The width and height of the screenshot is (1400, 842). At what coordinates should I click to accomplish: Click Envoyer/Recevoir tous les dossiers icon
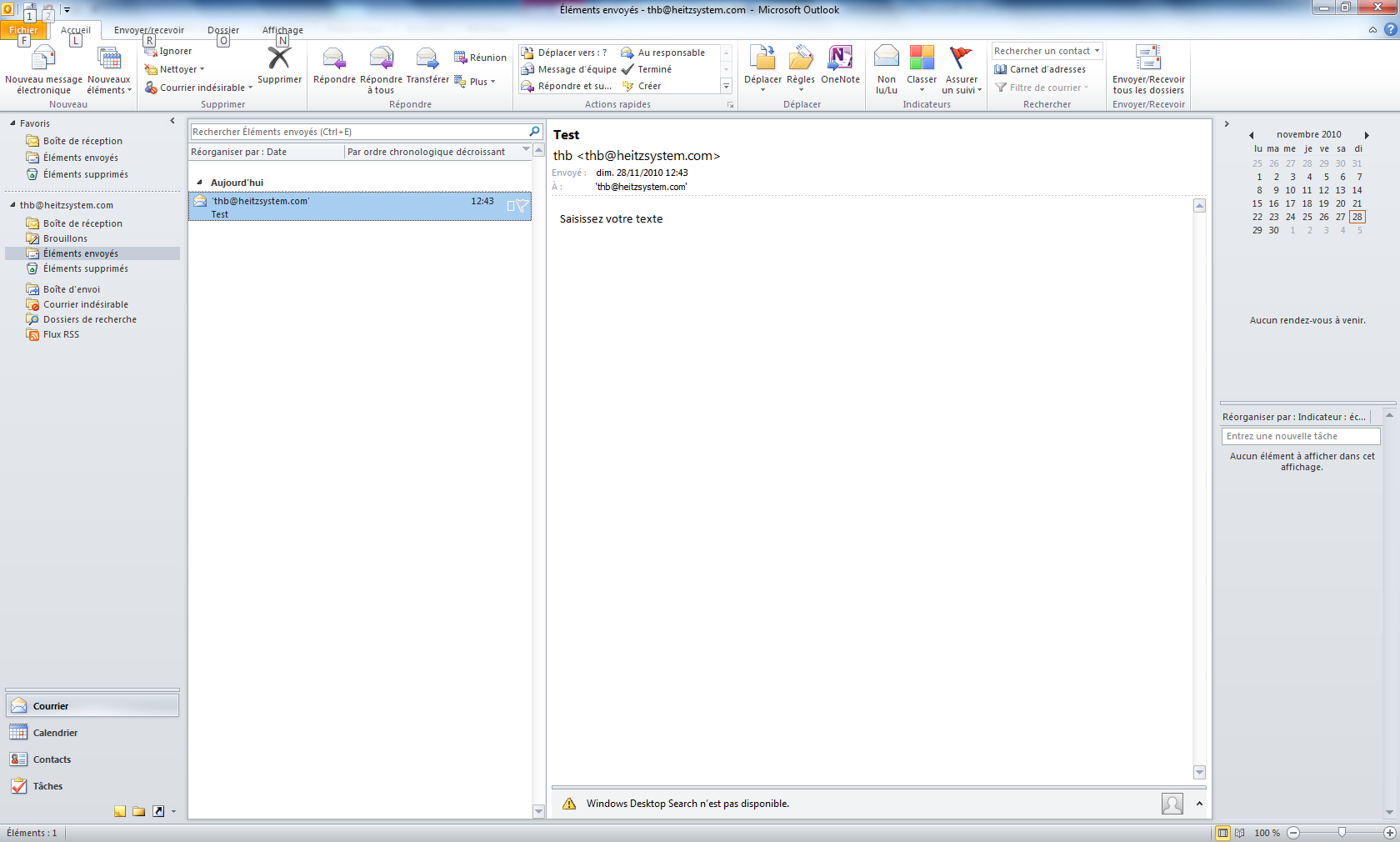pyautogui.click(x=1148, y=70)
